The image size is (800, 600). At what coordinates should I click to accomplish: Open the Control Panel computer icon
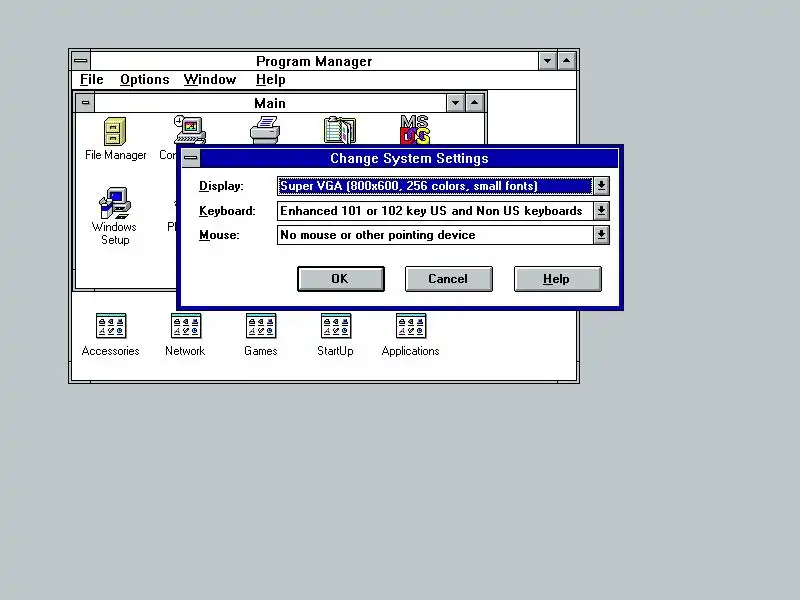190,130
